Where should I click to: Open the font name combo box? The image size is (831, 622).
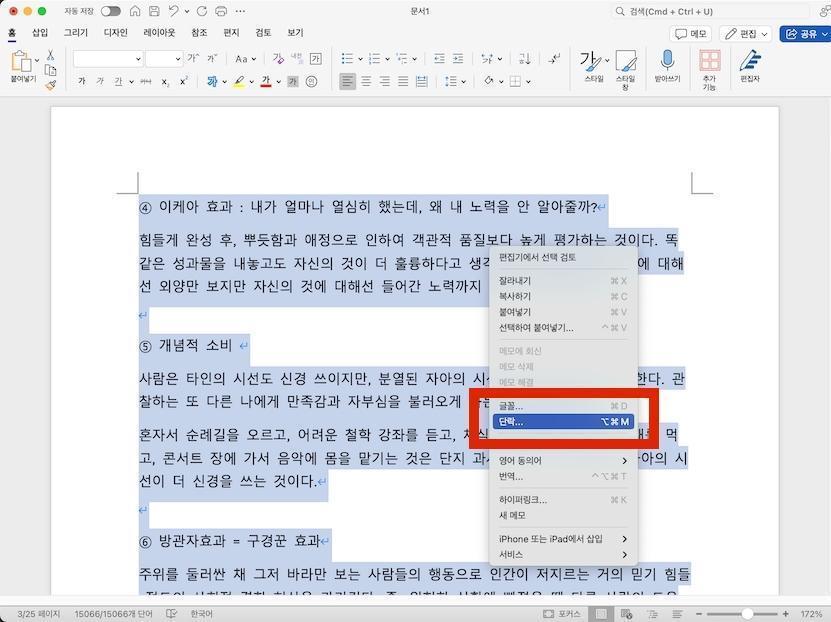click(108, 59)
